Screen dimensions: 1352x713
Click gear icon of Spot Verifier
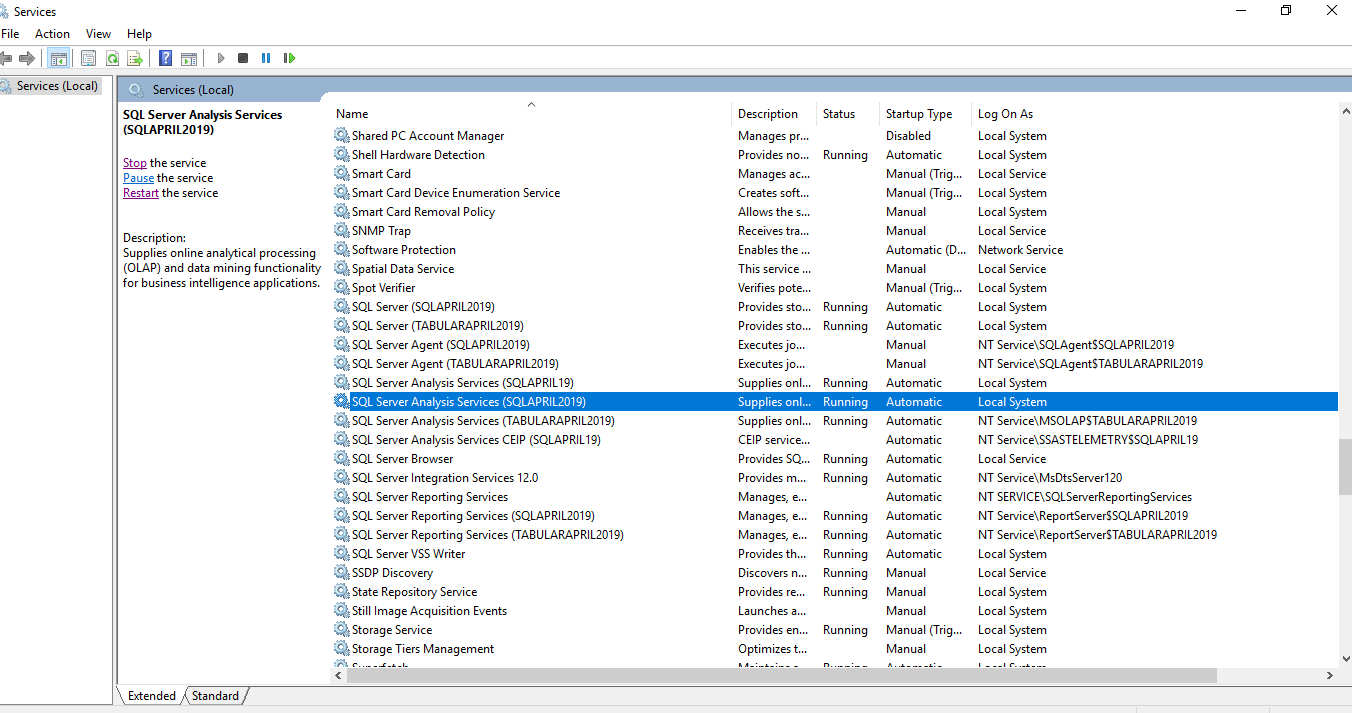[342, 288]
